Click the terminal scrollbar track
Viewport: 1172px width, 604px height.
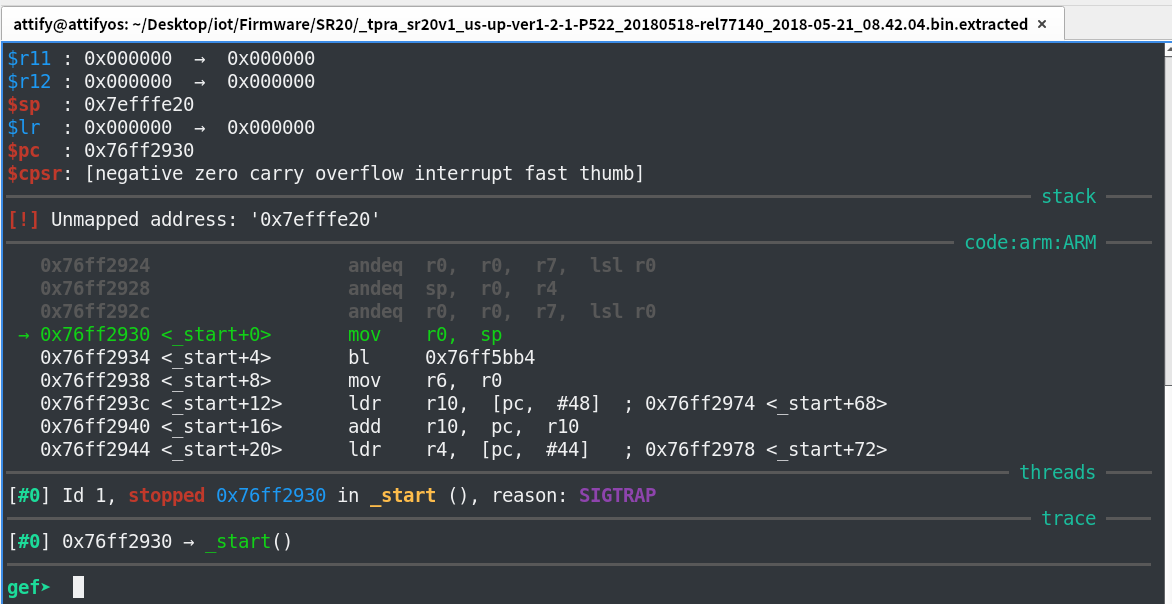click(1168, 329)
